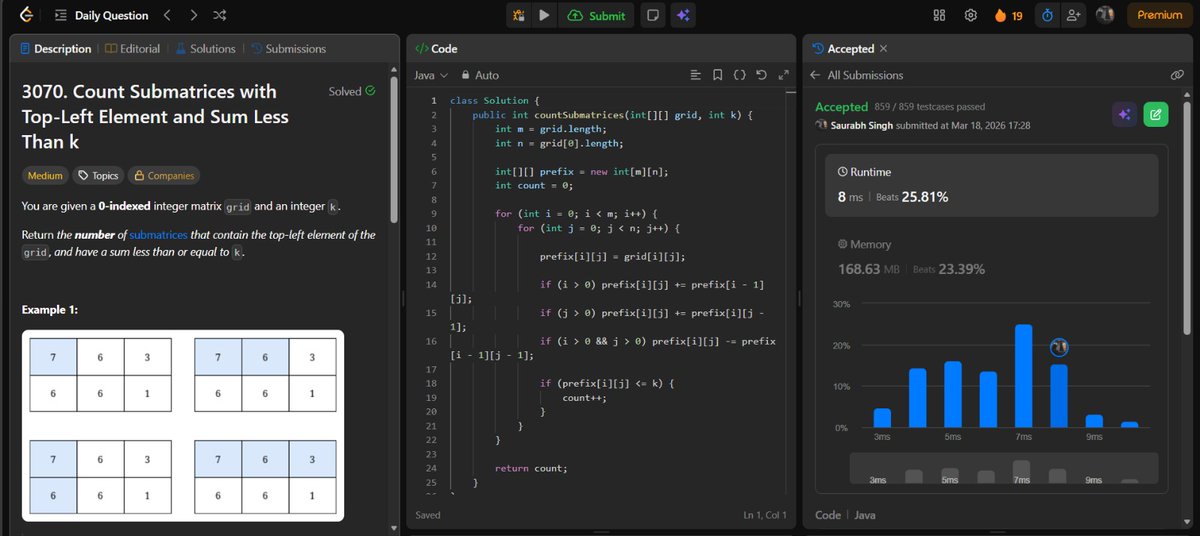This screenshot has height=536, width=1200.
Task: Copy submission link icon
Action: [x=1177, y=75]
